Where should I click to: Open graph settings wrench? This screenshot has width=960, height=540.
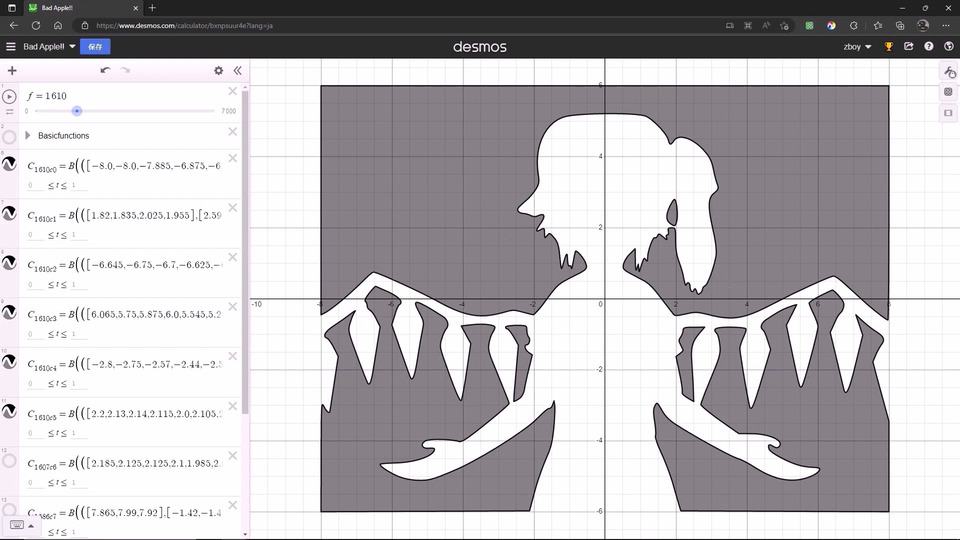(949, 72)
